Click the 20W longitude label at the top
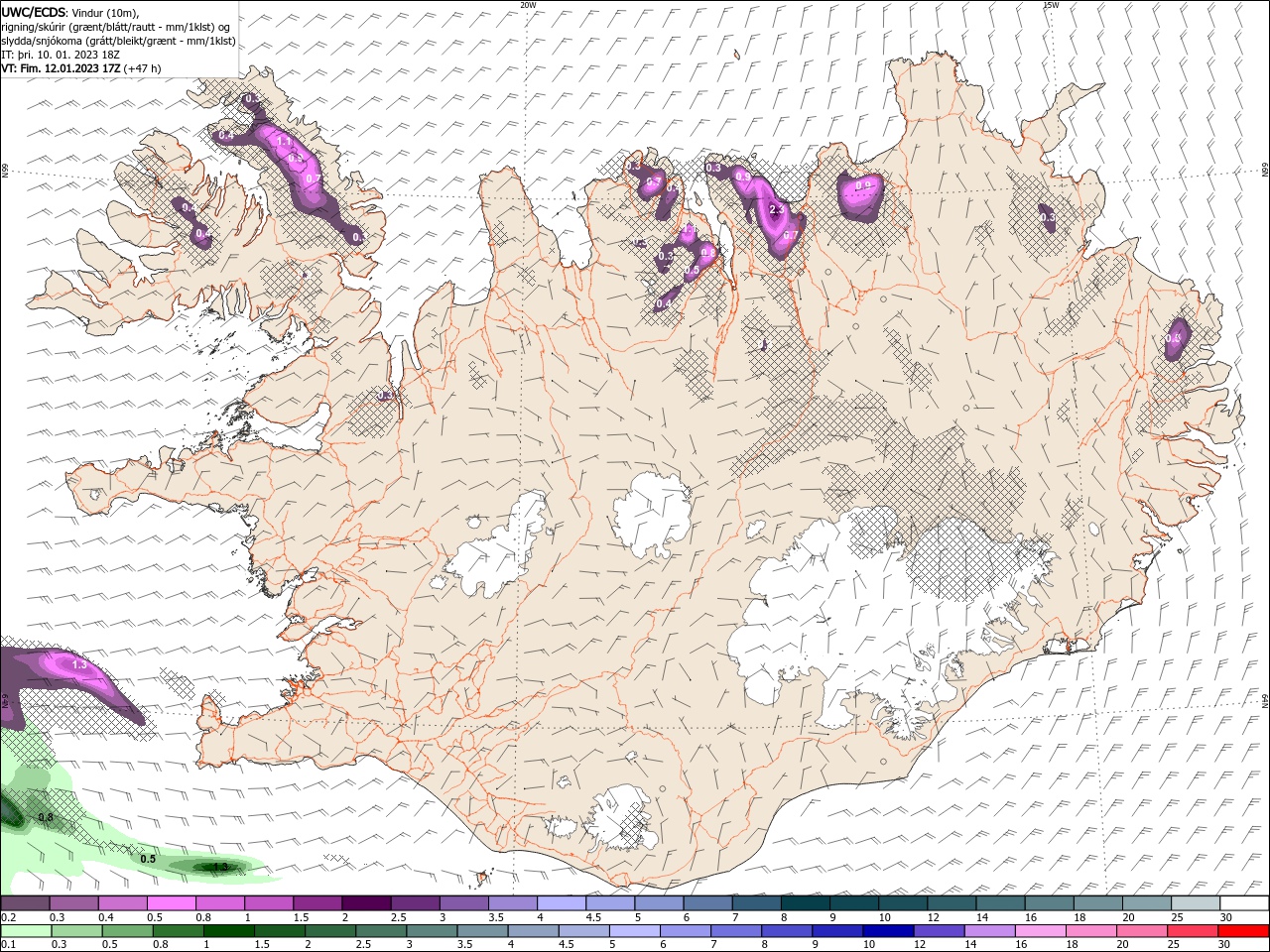1270x952 pixels. click(528, 5)
